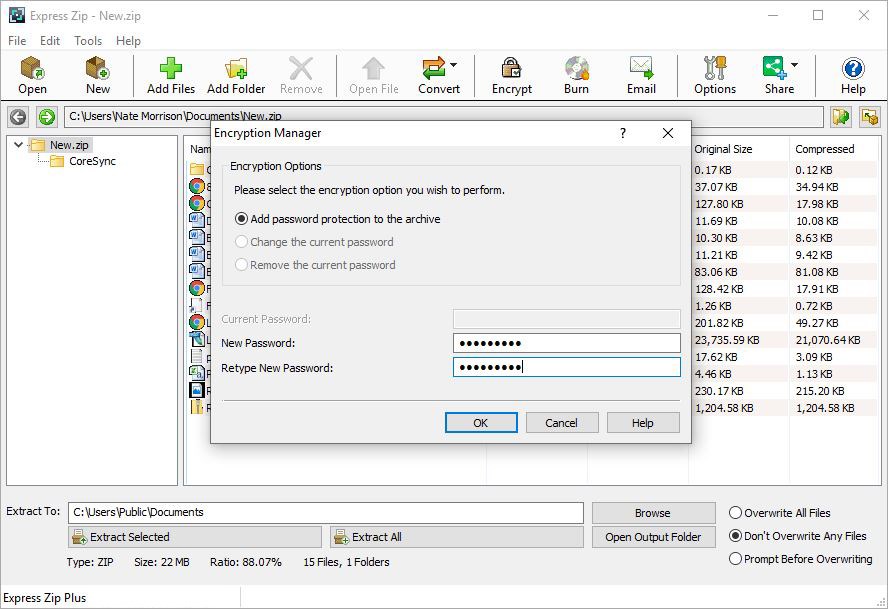Click the question mark in Encryption Manager title
The height and width of the screenshot is (609, 888).
(623, 133)
